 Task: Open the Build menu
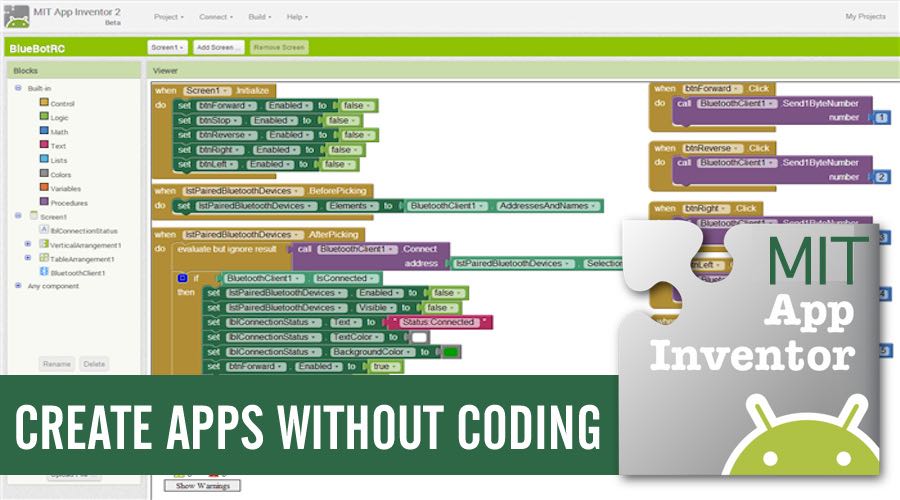259,17
